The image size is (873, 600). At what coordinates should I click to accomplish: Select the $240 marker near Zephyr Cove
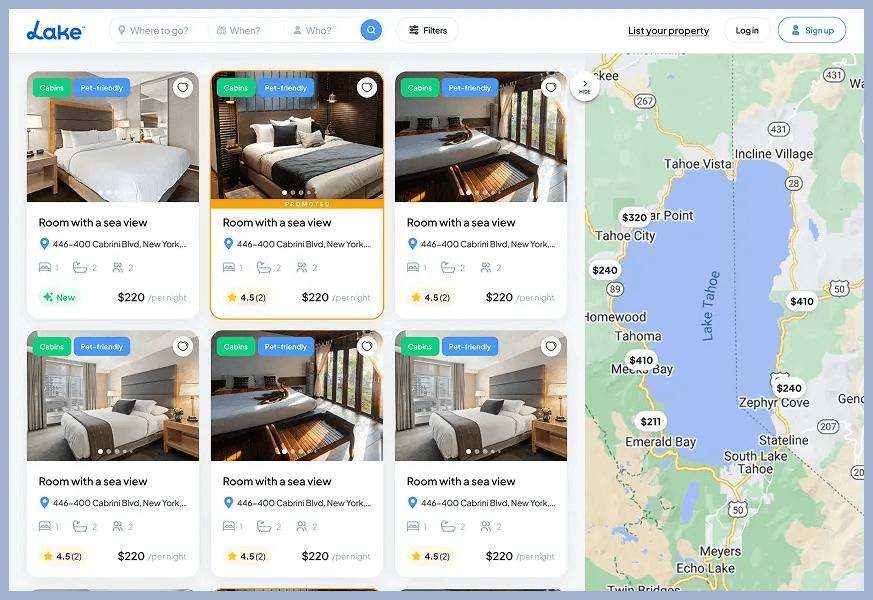pos(788,388)
